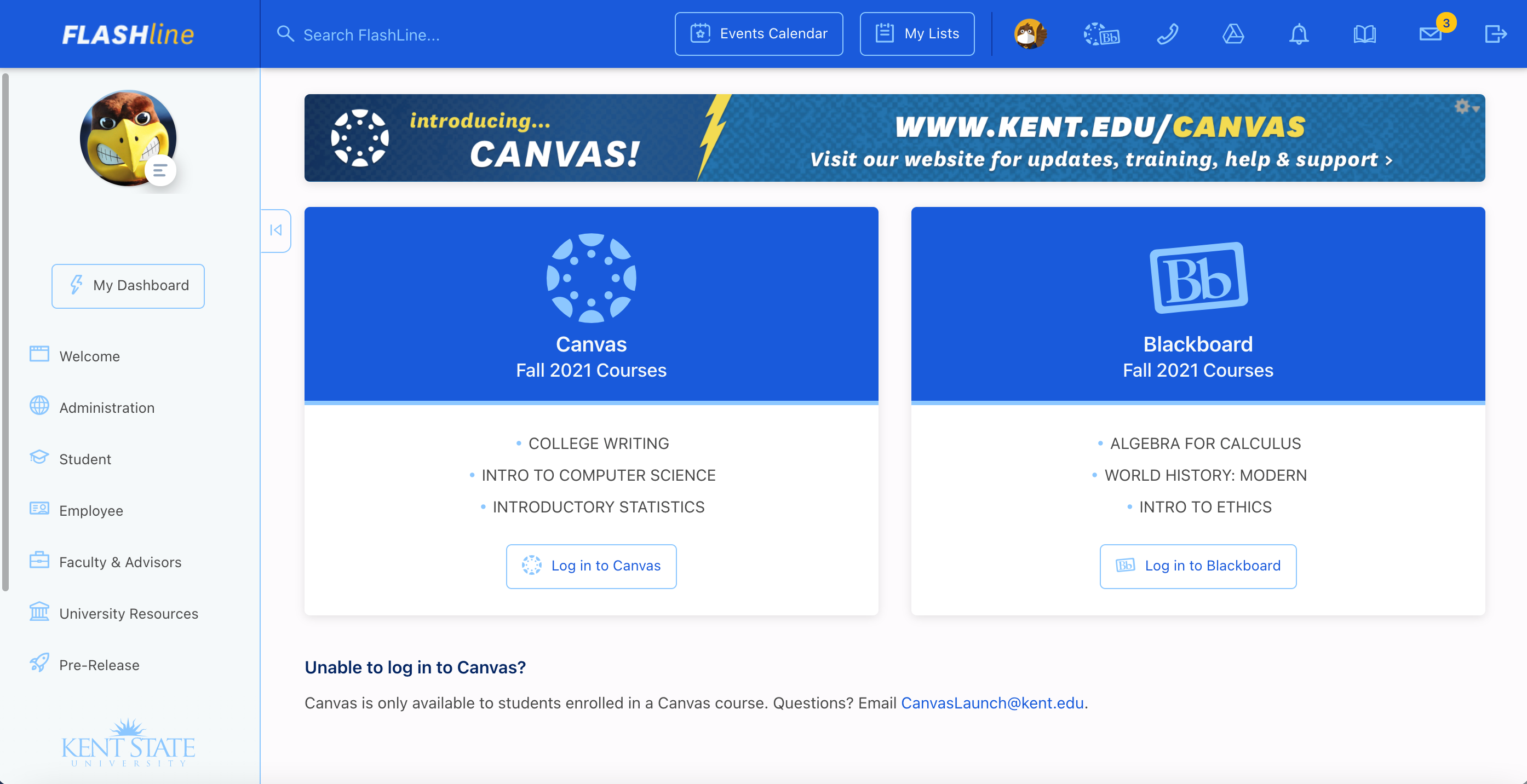Go to My Dashboard
Screen dimensions: 1527x784
(x=128, y=286)
